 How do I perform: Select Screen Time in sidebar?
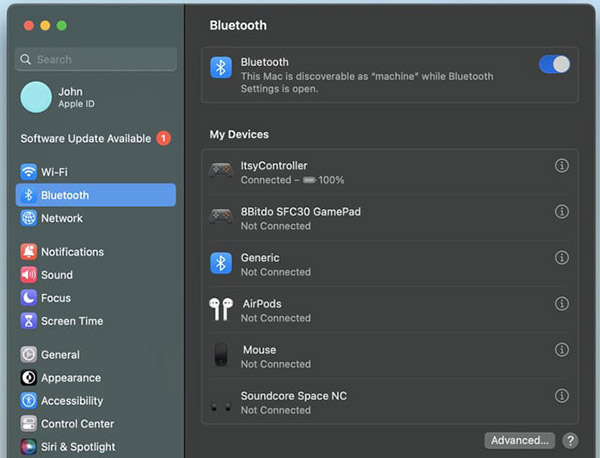72,321
